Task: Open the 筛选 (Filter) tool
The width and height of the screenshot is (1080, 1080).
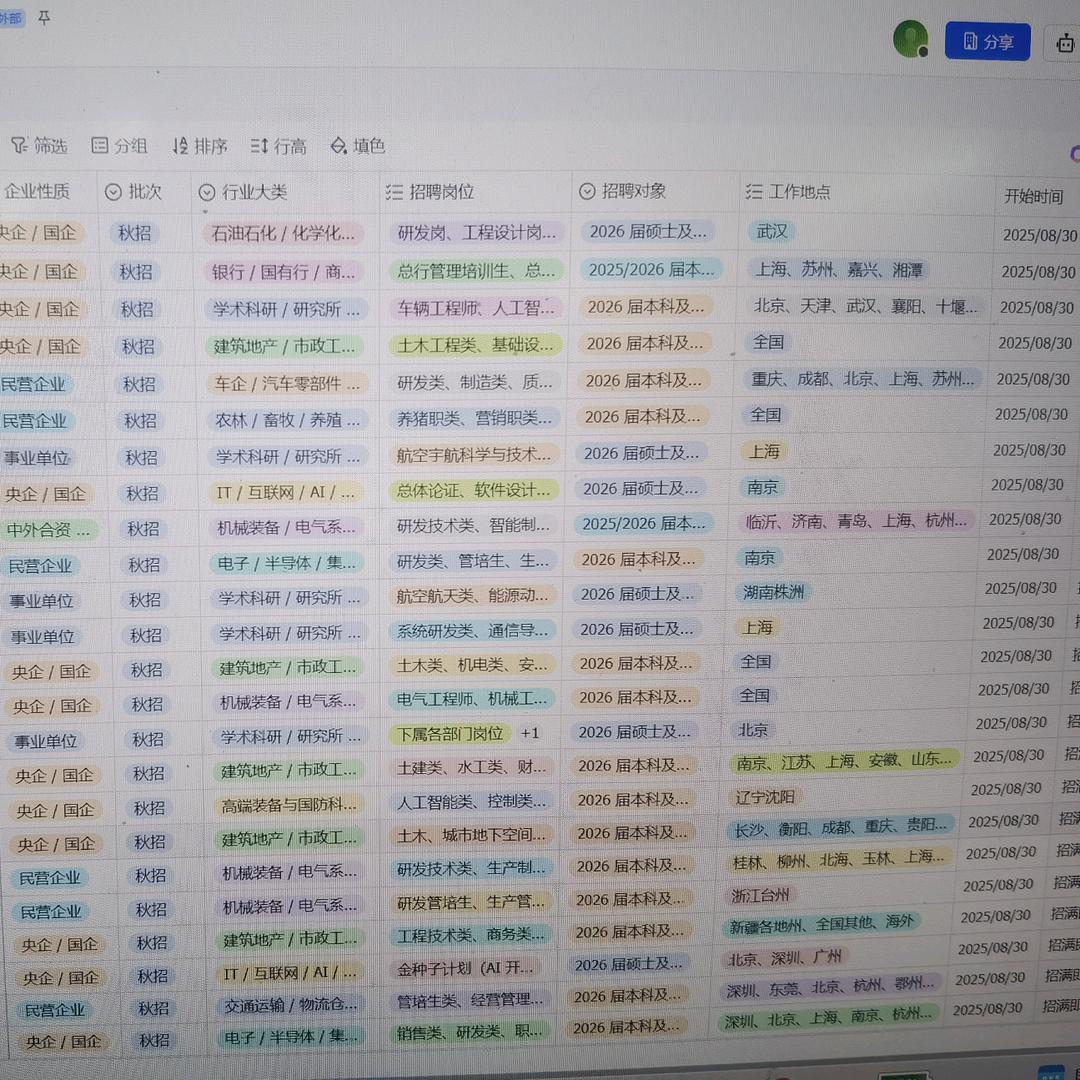Action: (39, 146)
